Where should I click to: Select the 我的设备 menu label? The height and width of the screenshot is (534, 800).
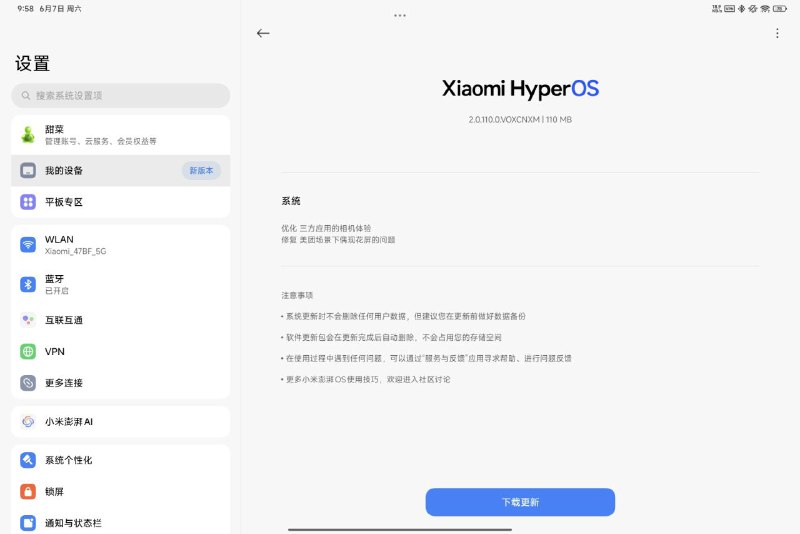pos(64,170)
